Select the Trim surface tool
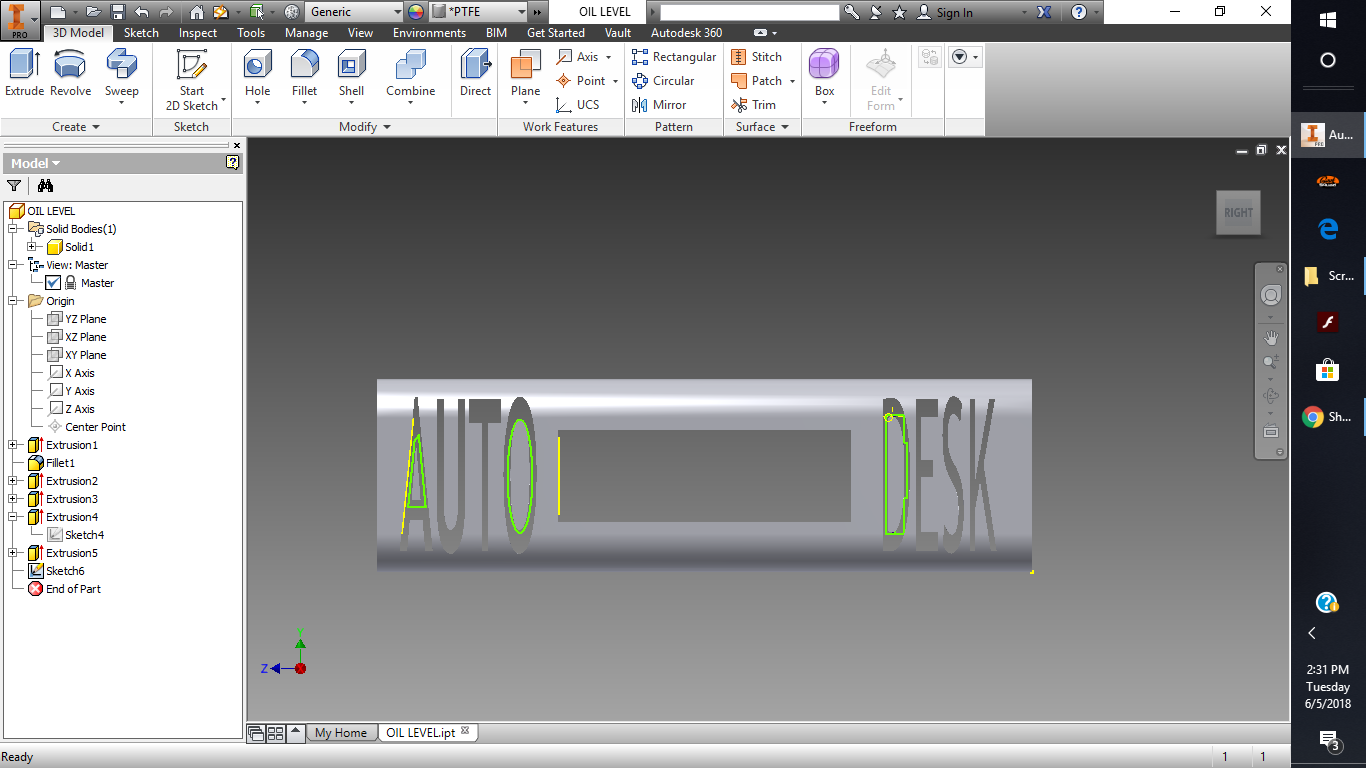The image size is (1366, 768). [x=754, y=105]
